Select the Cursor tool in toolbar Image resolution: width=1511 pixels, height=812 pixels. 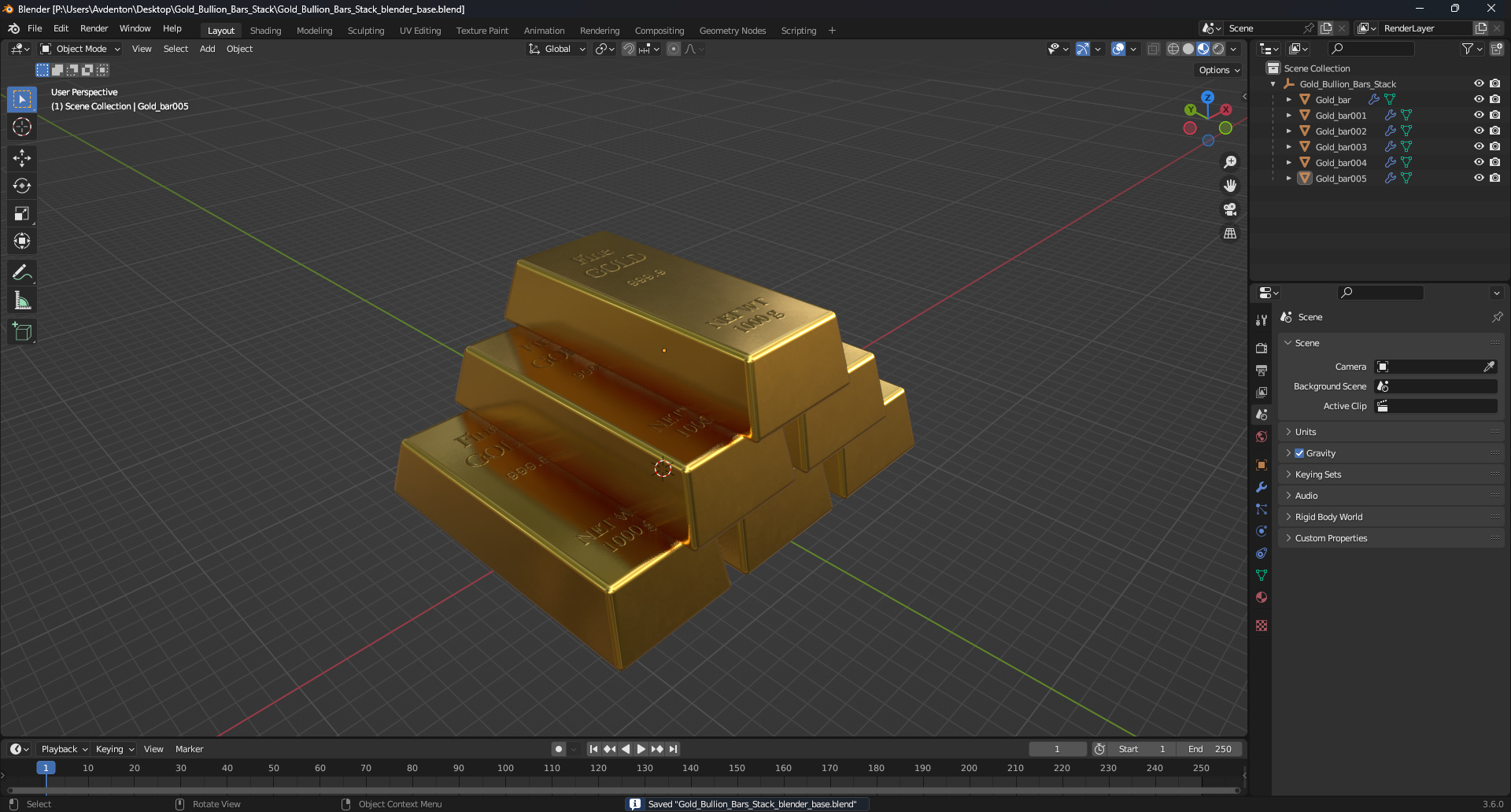pyautogui.click(x=22, y=127)
